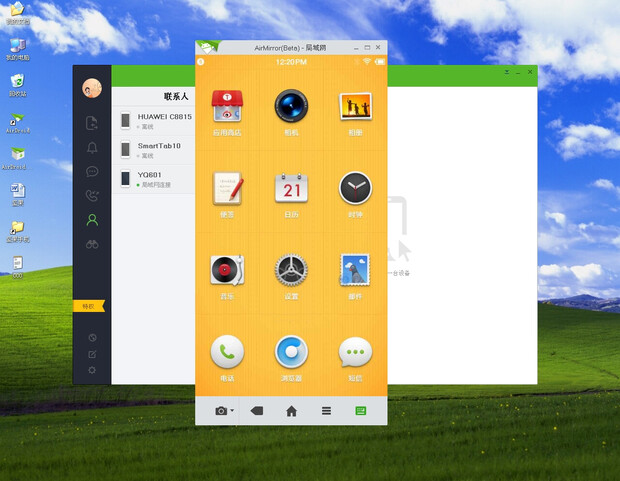Screen dimensions: 620x481
Task: Select the Word document desktop icon
Action: (x=17, y=195)
